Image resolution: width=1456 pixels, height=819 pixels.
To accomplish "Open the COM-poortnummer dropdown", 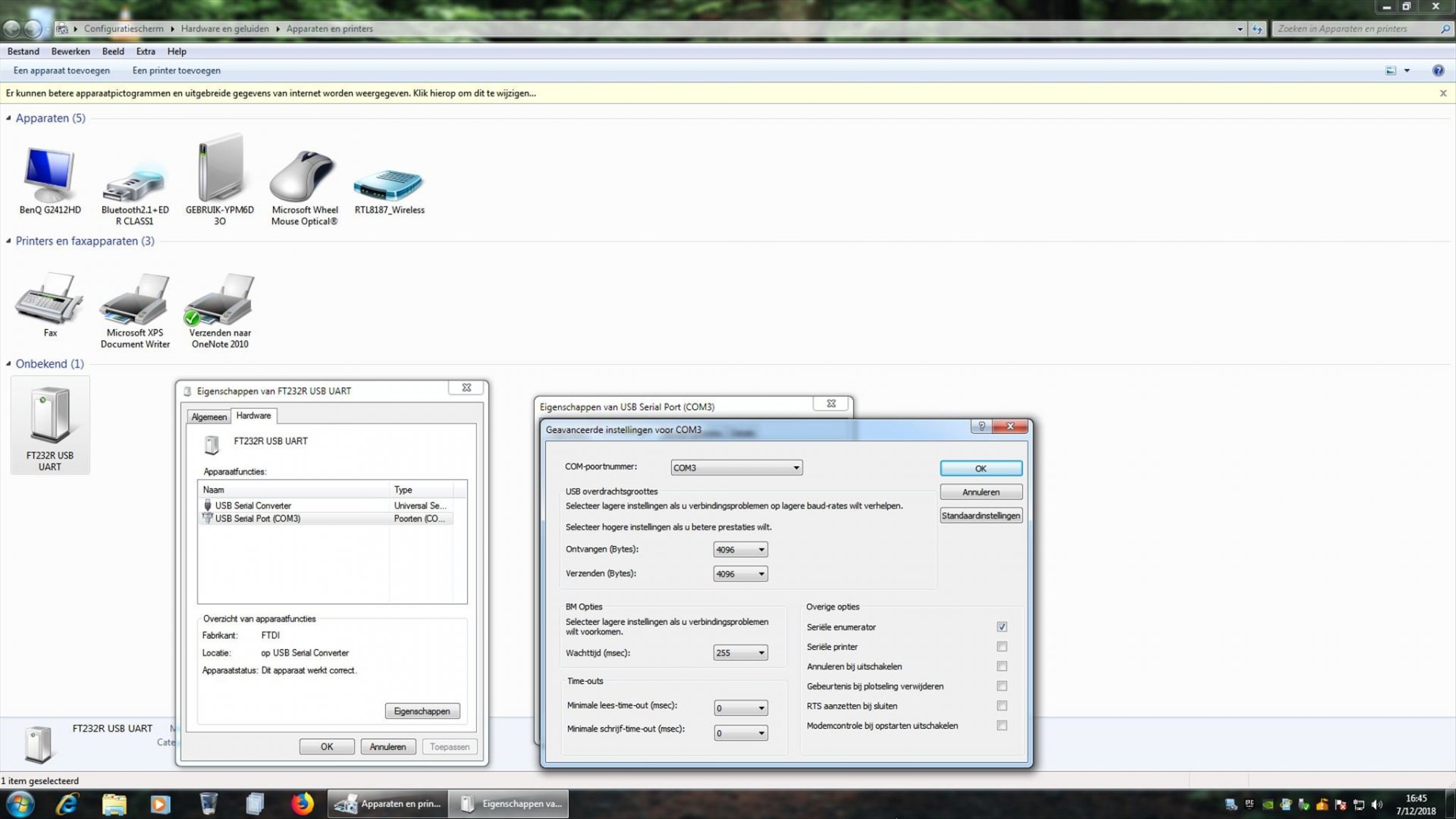I will click(795, 467).
